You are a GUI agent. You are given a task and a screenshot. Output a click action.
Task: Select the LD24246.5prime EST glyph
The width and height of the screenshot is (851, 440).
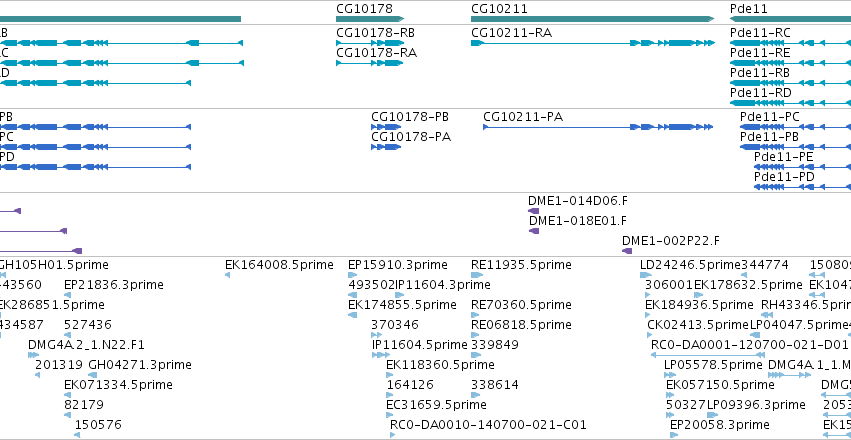(645, 275)
